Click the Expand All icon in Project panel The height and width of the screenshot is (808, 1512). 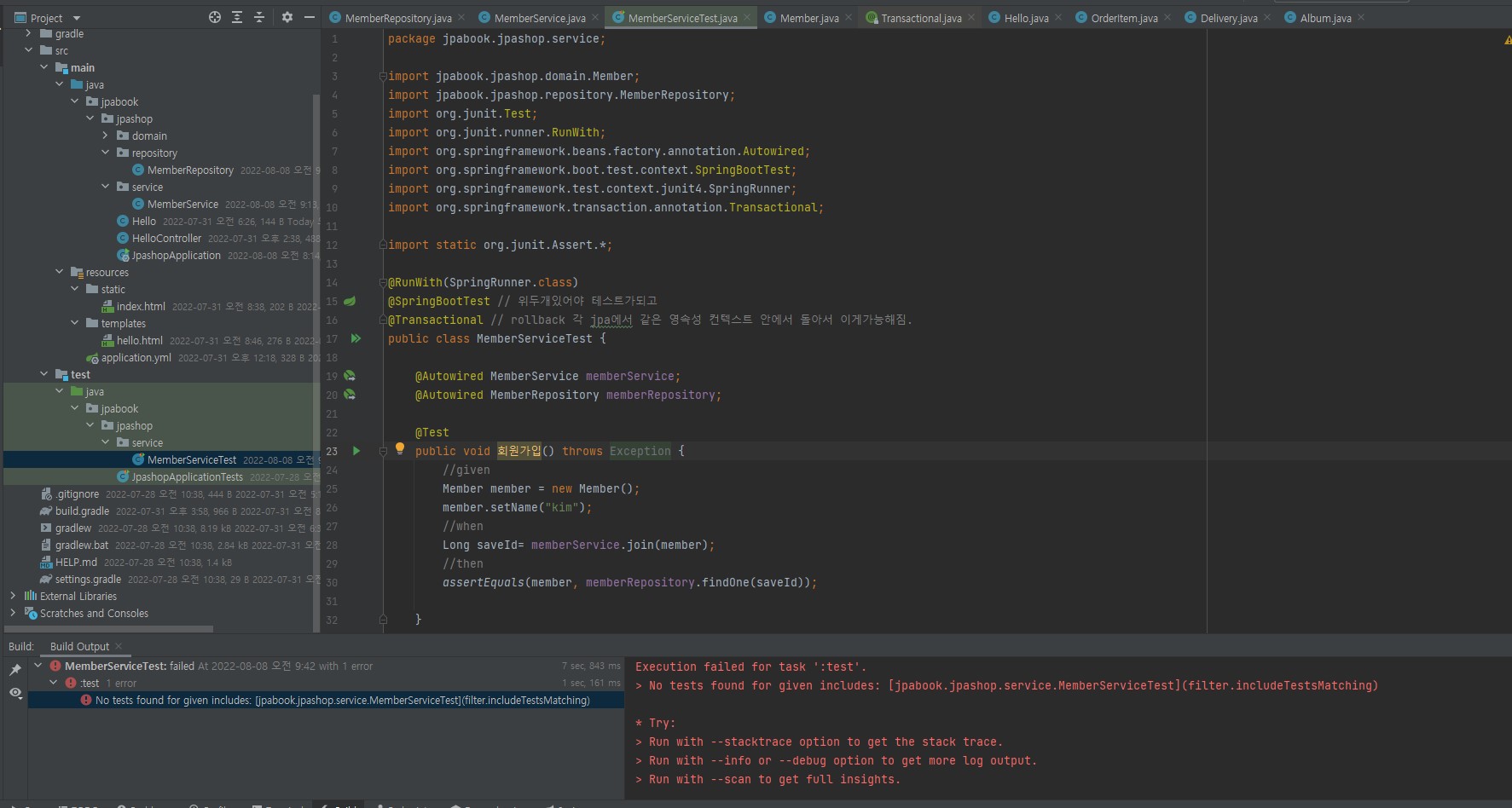[237, 18]
